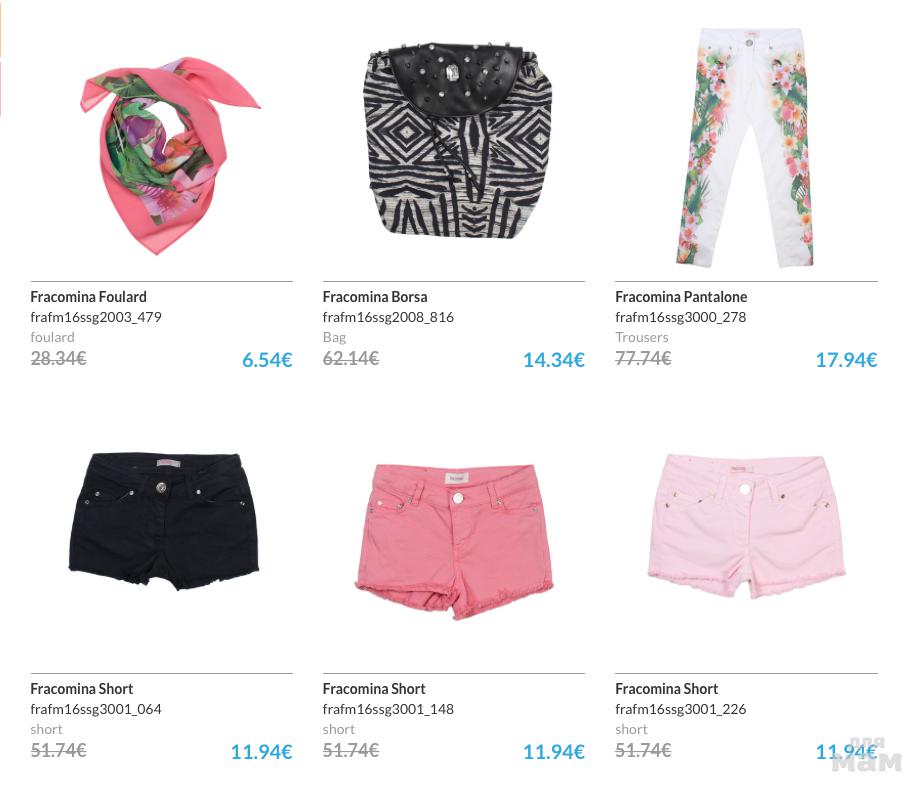Click the Trousers category label
The width and height of the screenshot is (917, 786).
(642, 337)
